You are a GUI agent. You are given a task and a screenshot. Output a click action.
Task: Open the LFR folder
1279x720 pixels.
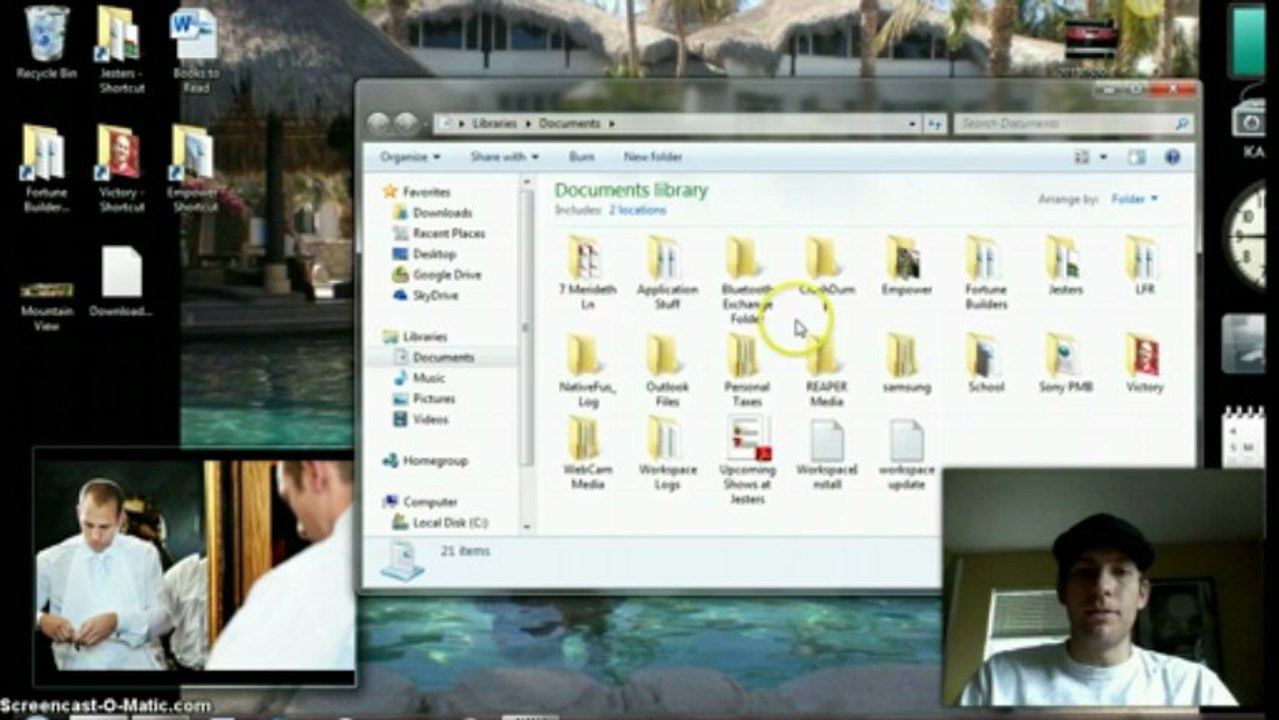[1144, 266]
